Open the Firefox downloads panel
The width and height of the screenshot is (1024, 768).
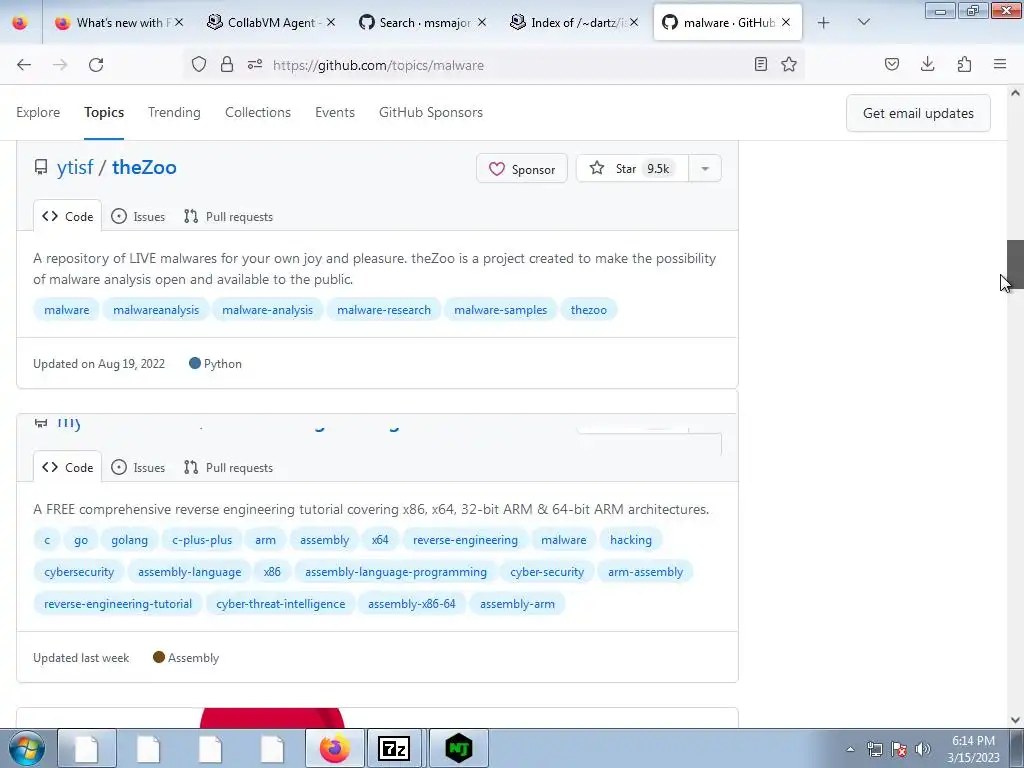(x=927, y=65)
